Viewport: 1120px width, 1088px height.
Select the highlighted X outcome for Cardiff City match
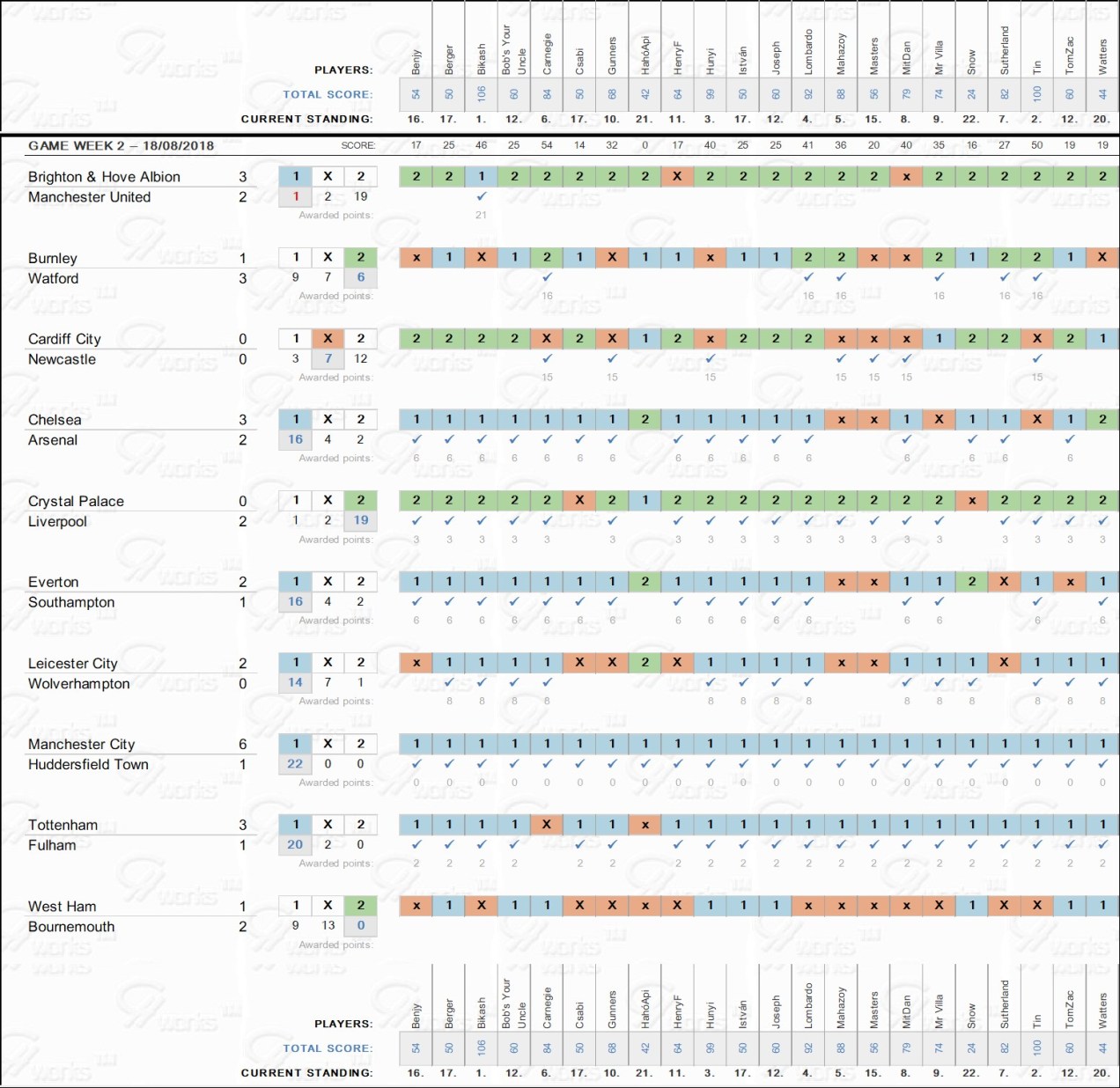coord(328,338)
